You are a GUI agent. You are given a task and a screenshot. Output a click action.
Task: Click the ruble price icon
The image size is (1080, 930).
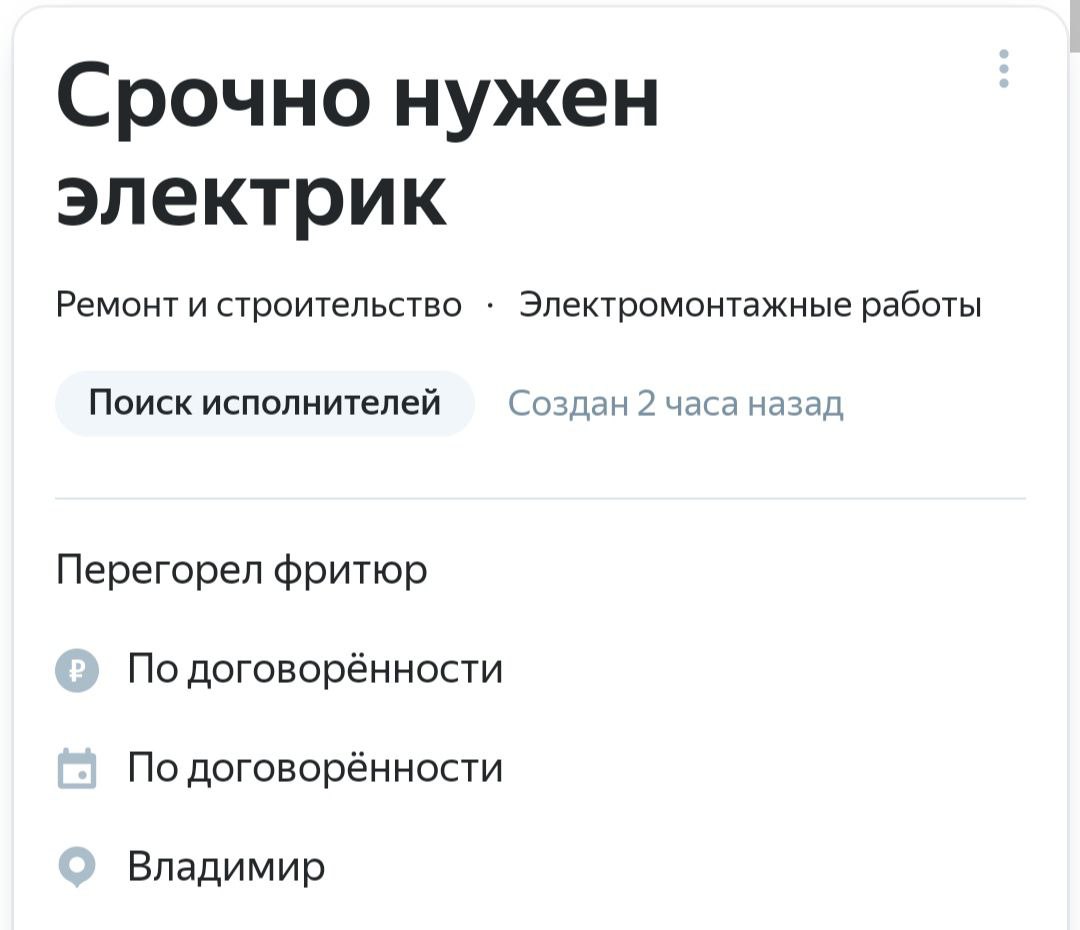[x=77, y=670]
